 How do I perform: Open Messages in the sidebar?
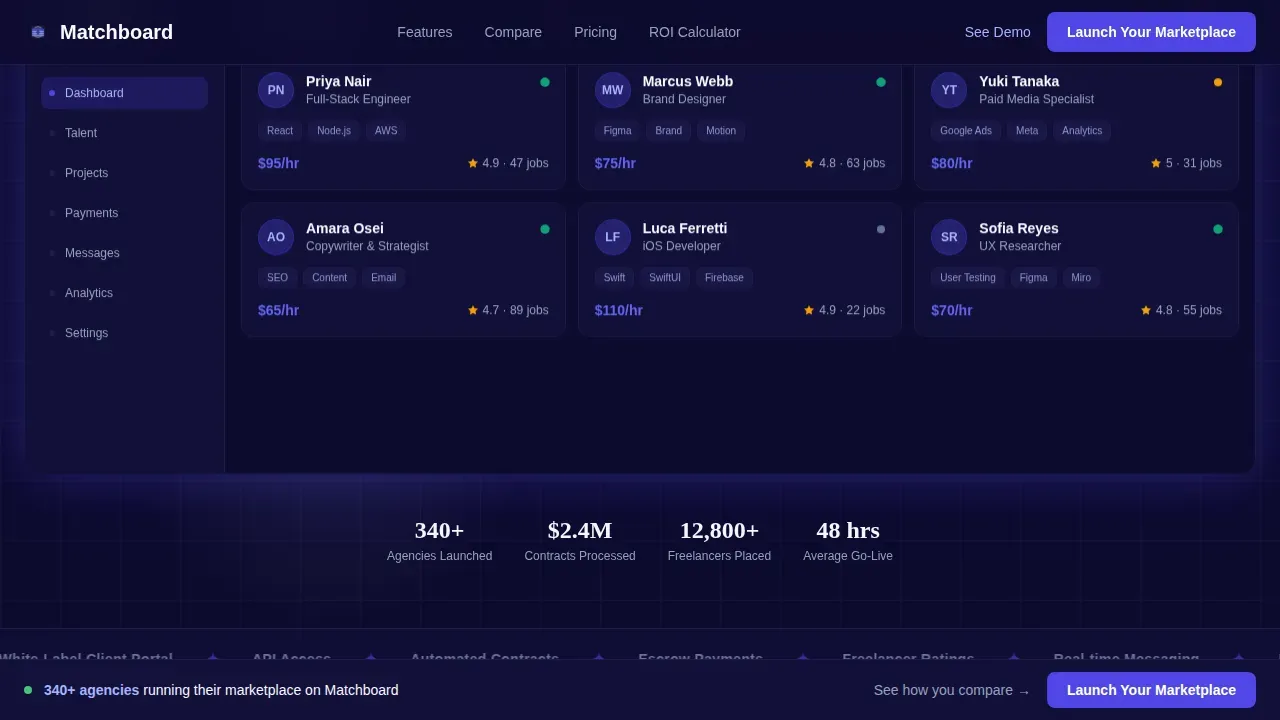pyautogui.click(x=125, y=253)
